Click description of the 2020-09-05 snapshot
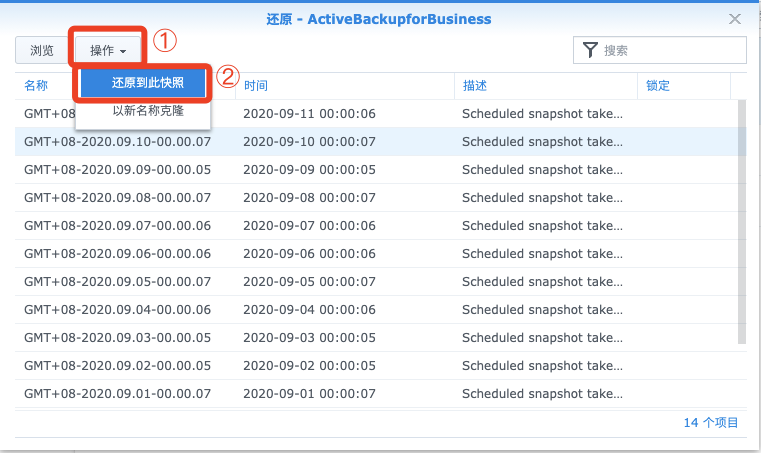The width and height of the screenshot is (761, 453). pos(542,282)
